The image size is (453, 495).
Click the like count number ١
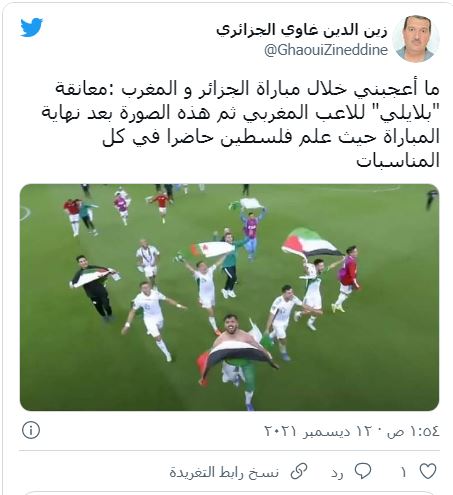point(403,472)
